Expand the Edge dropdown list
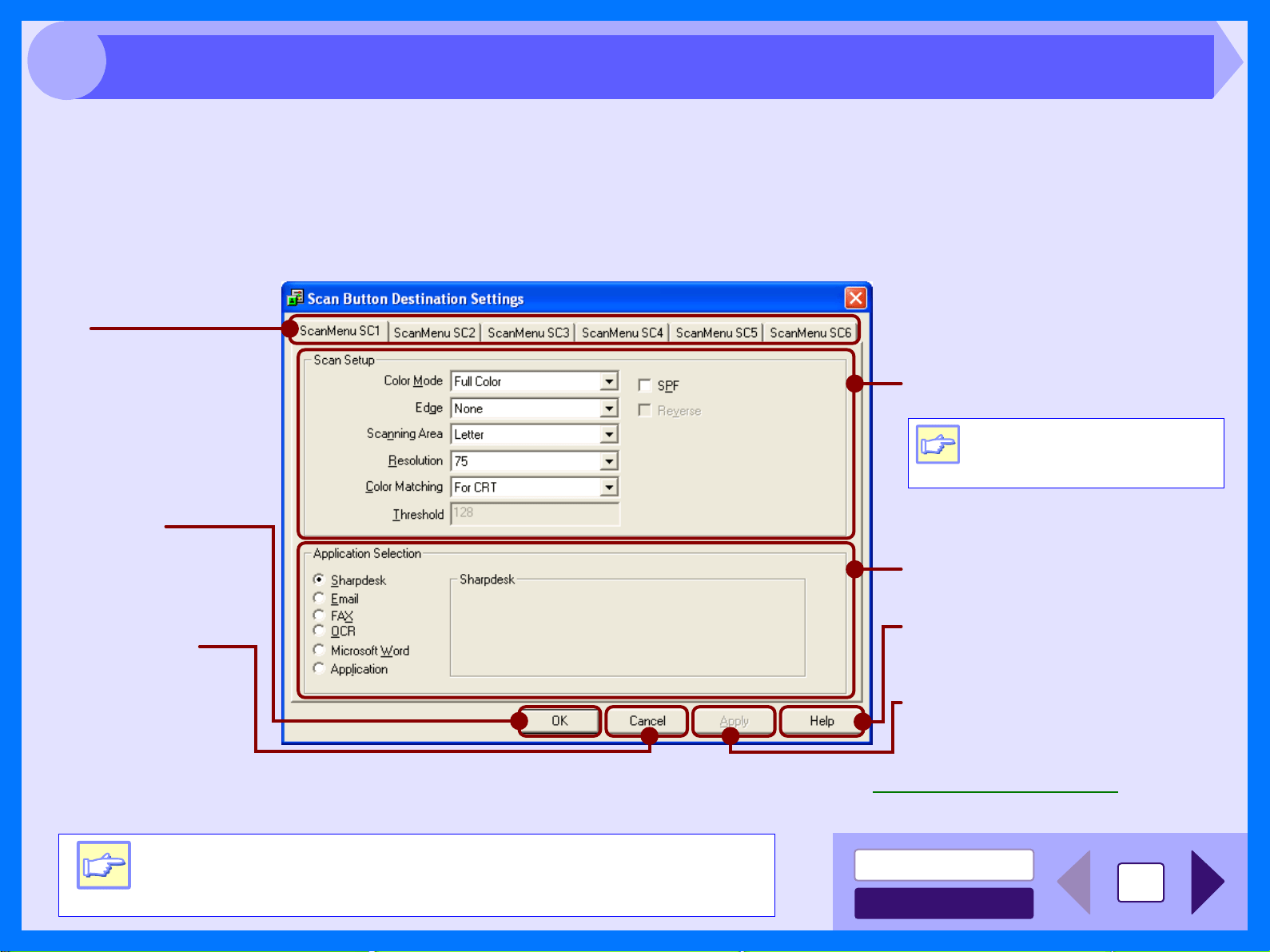This screenshot has height=952, width=1270. pos(609,408)
